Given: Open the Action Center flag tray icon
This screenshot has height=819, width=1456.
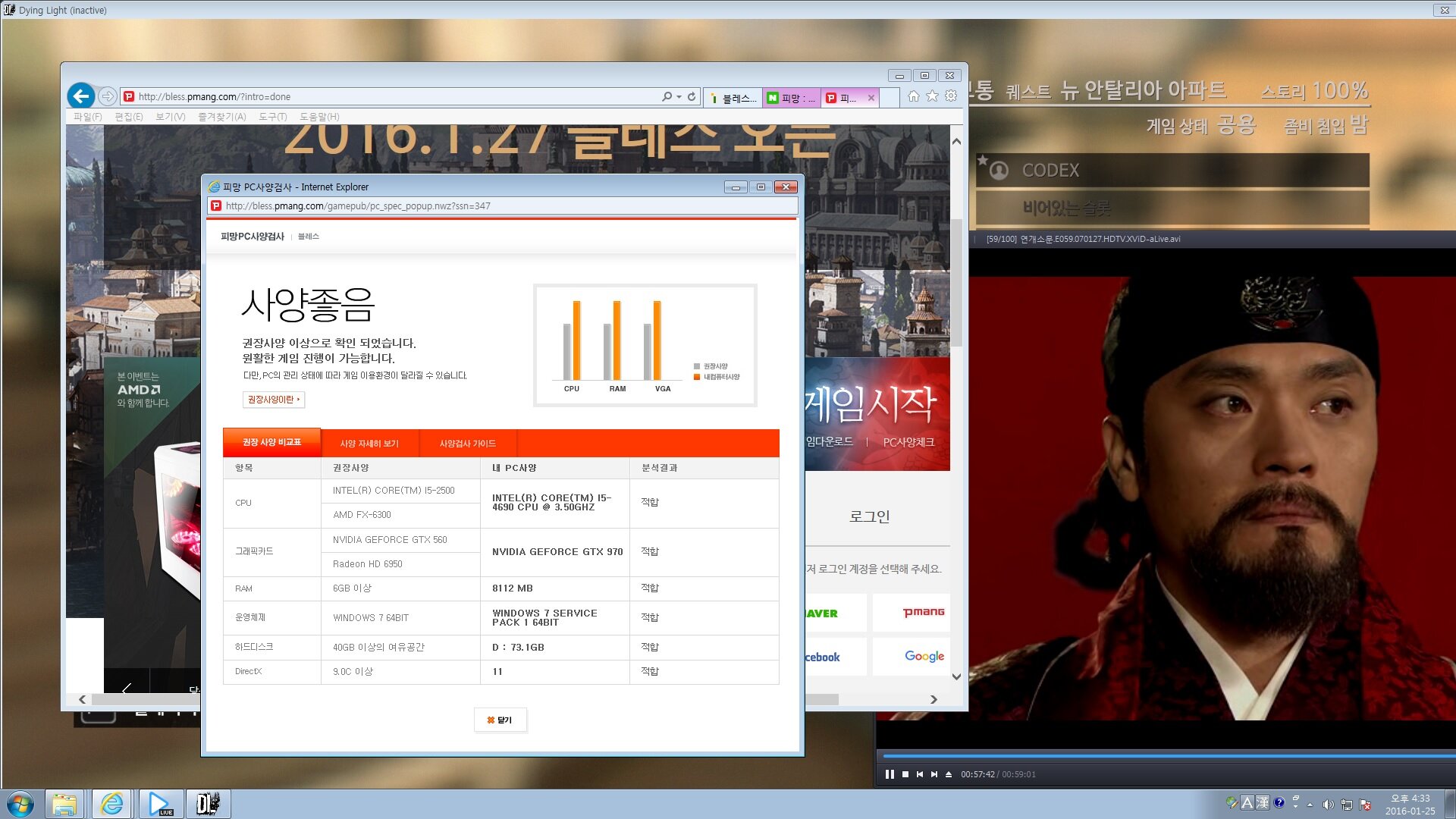Looking at the screenshot, I should (x=1366, y=804).
